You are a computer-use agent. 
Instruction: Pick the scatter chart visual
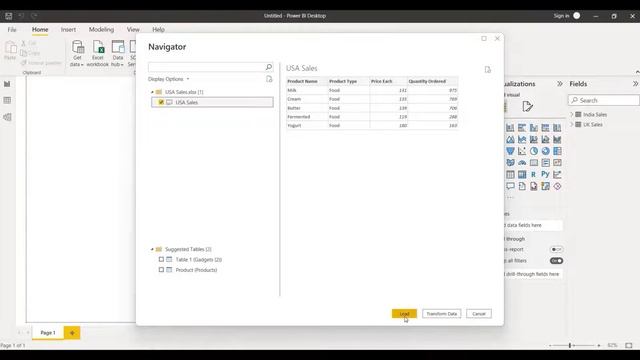pyautogui.click(x=522, y=151)
